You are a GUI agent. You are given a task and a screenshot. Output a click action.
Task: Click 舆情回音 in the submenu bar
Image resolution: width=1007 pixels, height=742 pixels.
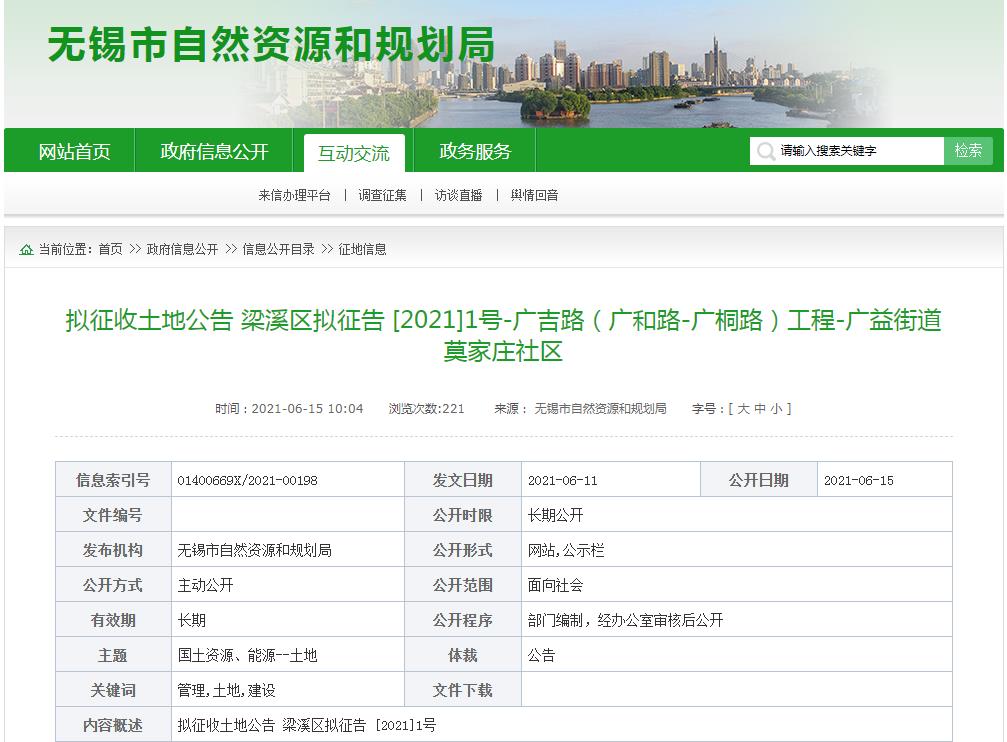(533, 196)
